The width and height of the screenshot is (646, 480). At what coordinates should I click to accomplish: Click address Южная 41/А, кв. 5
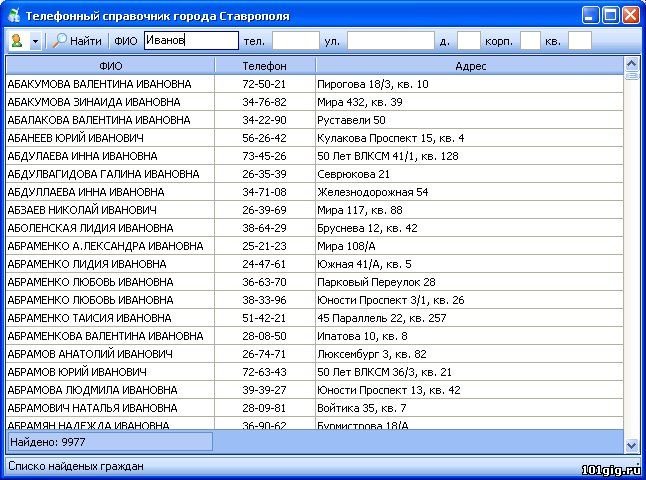click(364, 265)
